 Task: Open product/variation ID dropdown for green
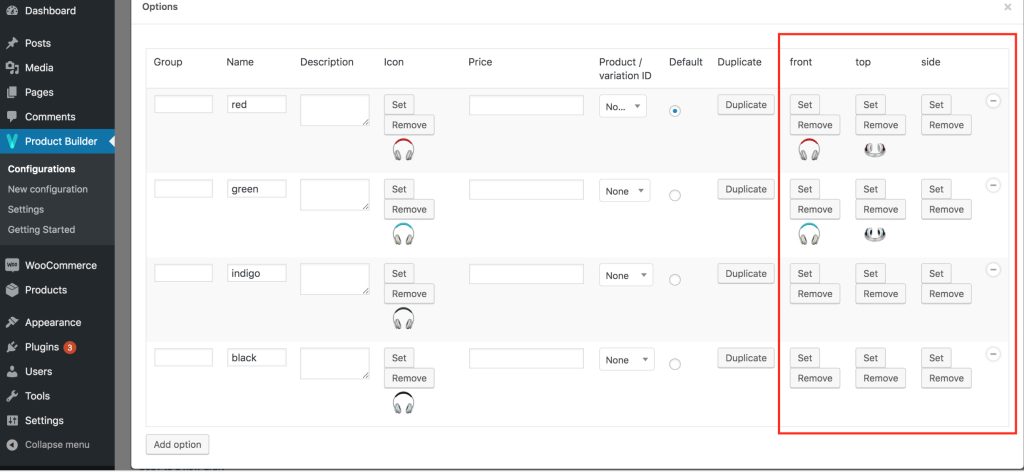coord(626,191)
